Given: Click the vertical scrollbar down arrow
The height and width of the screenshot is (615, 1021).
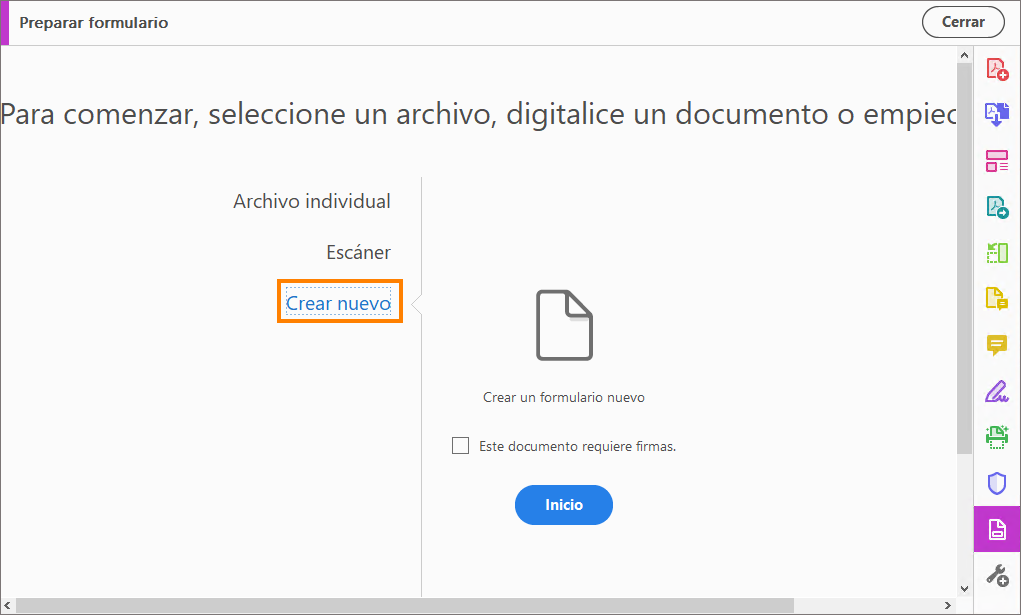Looking at the screenshot, I should (x=964, y=588).
